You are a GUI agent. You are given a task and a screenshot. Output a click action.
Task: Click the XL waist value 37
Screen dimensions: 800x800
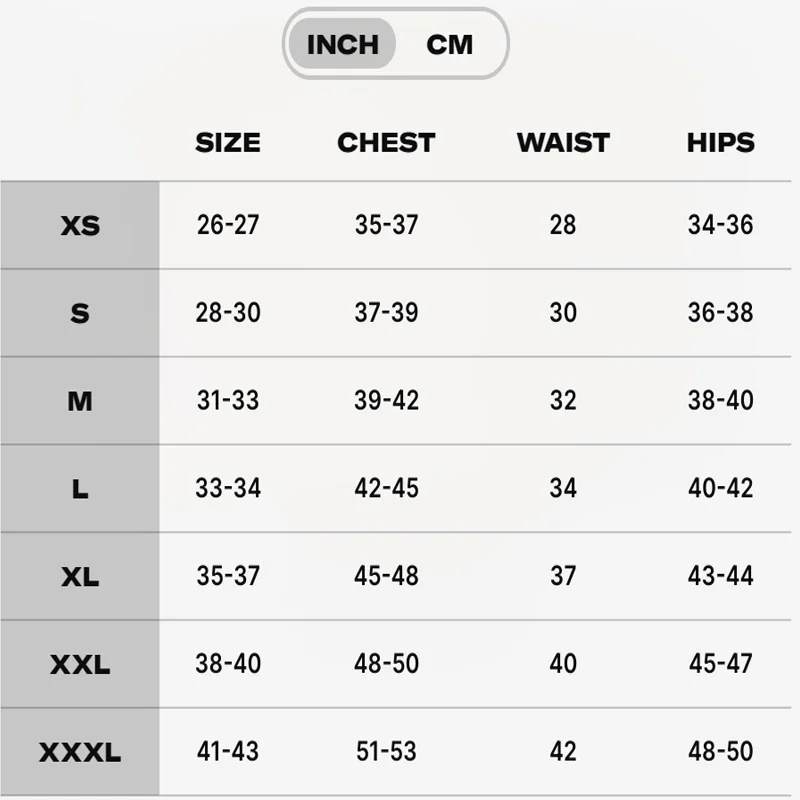pyautogui.click(x=563, y=577)
